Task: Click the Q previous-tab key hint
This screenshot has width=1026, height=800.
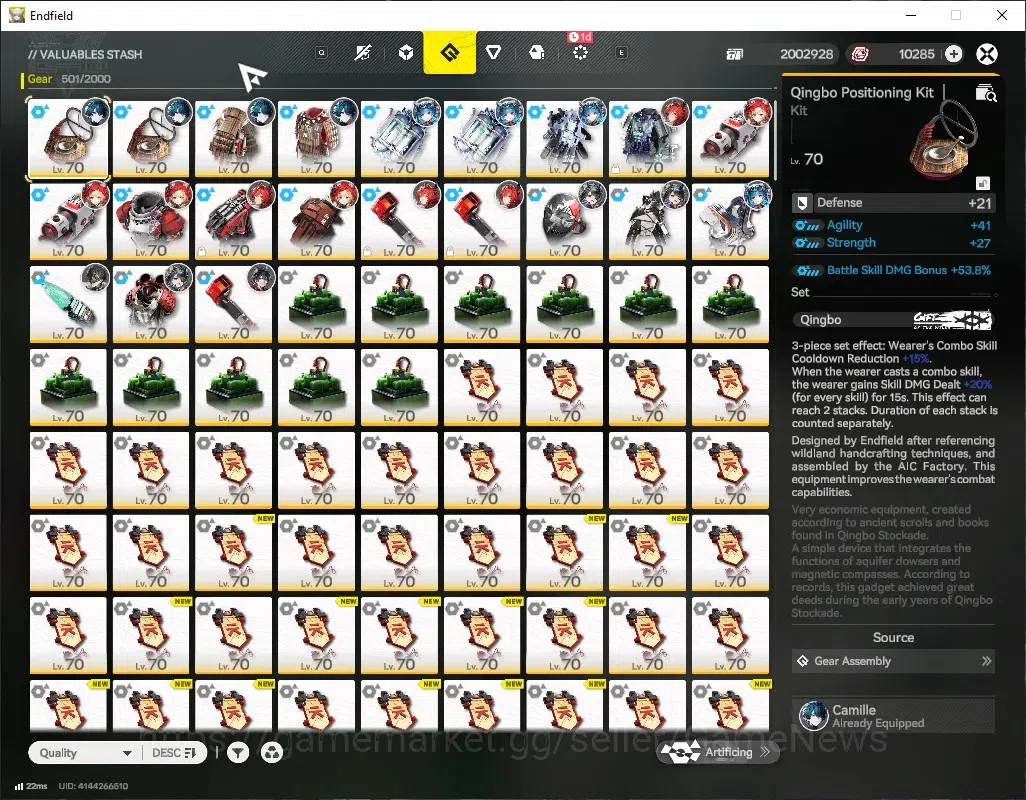Action: click(x=321, y=52)
